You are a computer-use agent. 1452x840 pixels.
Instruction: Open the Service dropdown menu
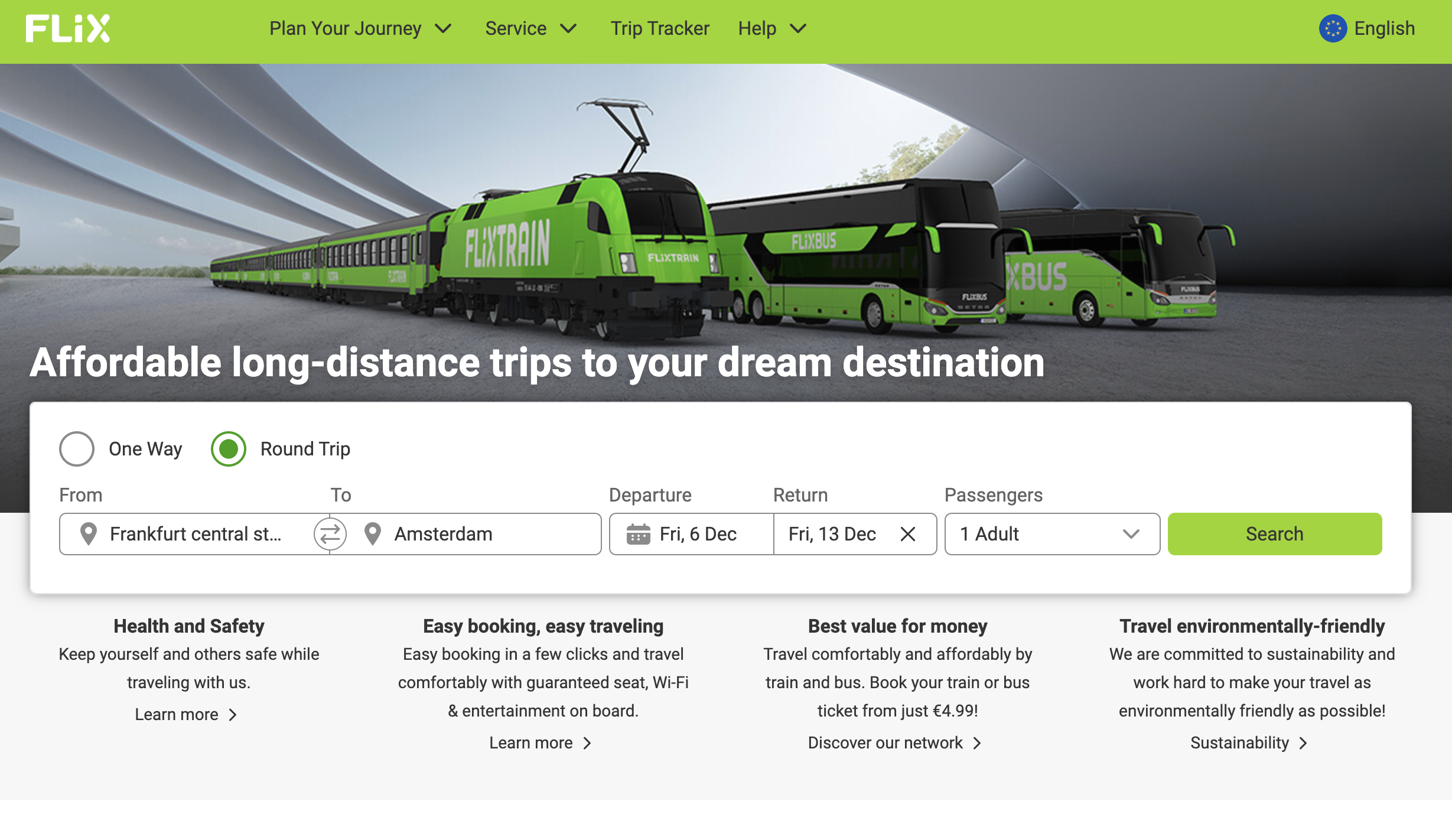(530, 28)
